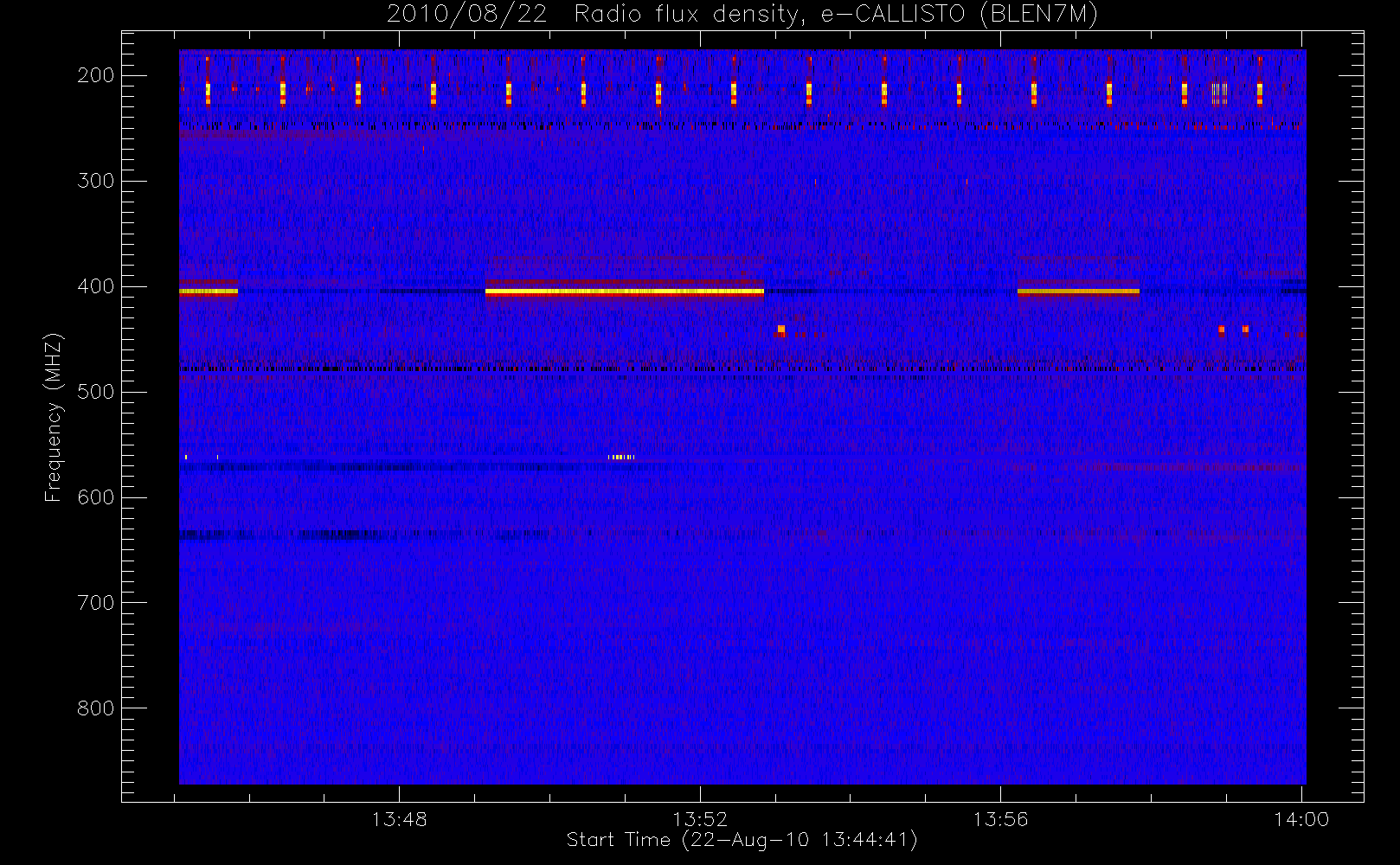
Task: Click the 400 frequency tick label
Action: click(x=96, y=286)
